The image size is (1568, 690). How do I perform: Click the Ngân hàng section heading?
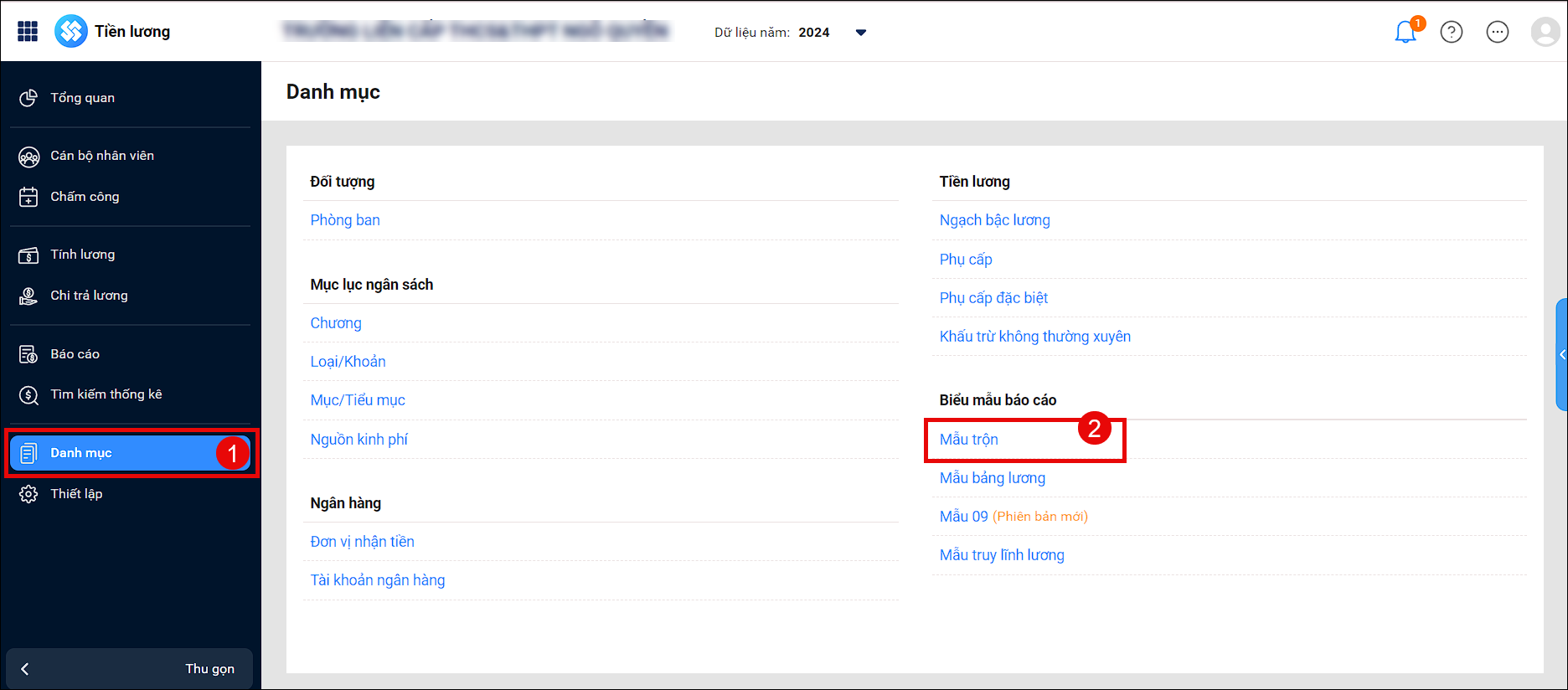pyautogui.click(x=345, y=503)
